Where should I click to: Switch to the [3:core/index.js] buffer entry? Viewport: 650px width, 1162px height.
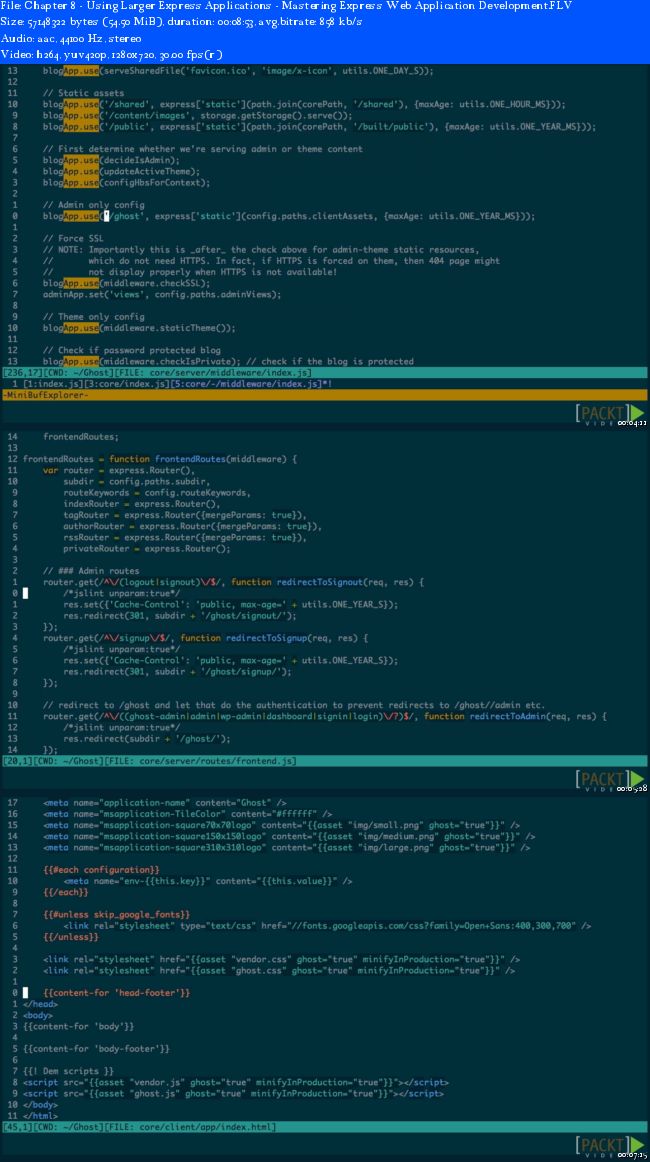pyautogui.click(x=110, y=384)
